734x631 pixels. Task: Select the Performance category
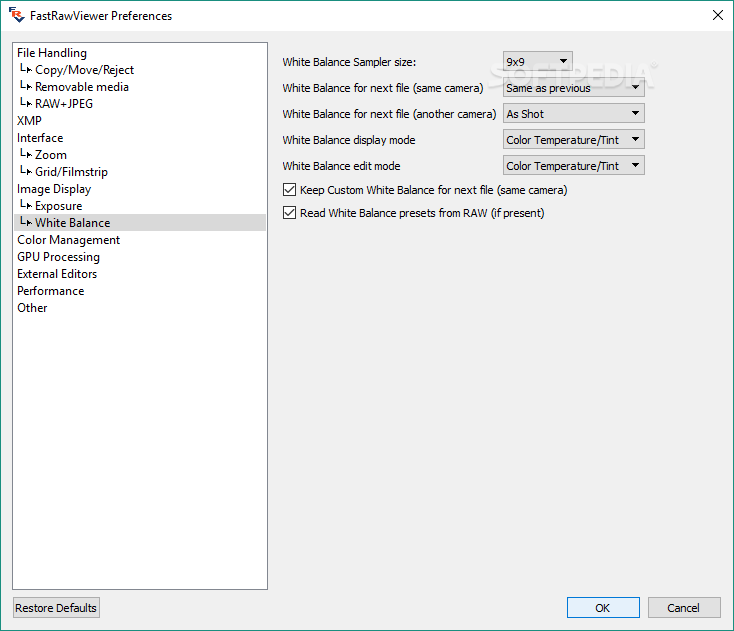[x=51, y=291]
